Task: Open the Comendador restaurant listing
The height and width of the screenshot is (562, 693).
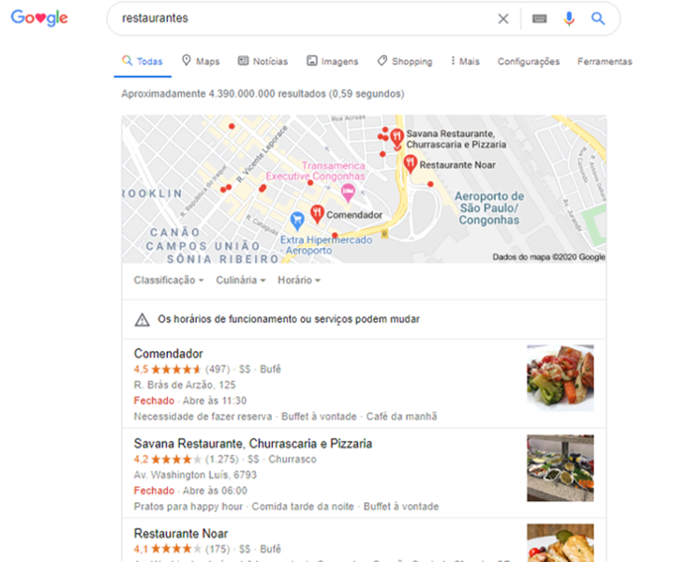Action: click(168, 353)
